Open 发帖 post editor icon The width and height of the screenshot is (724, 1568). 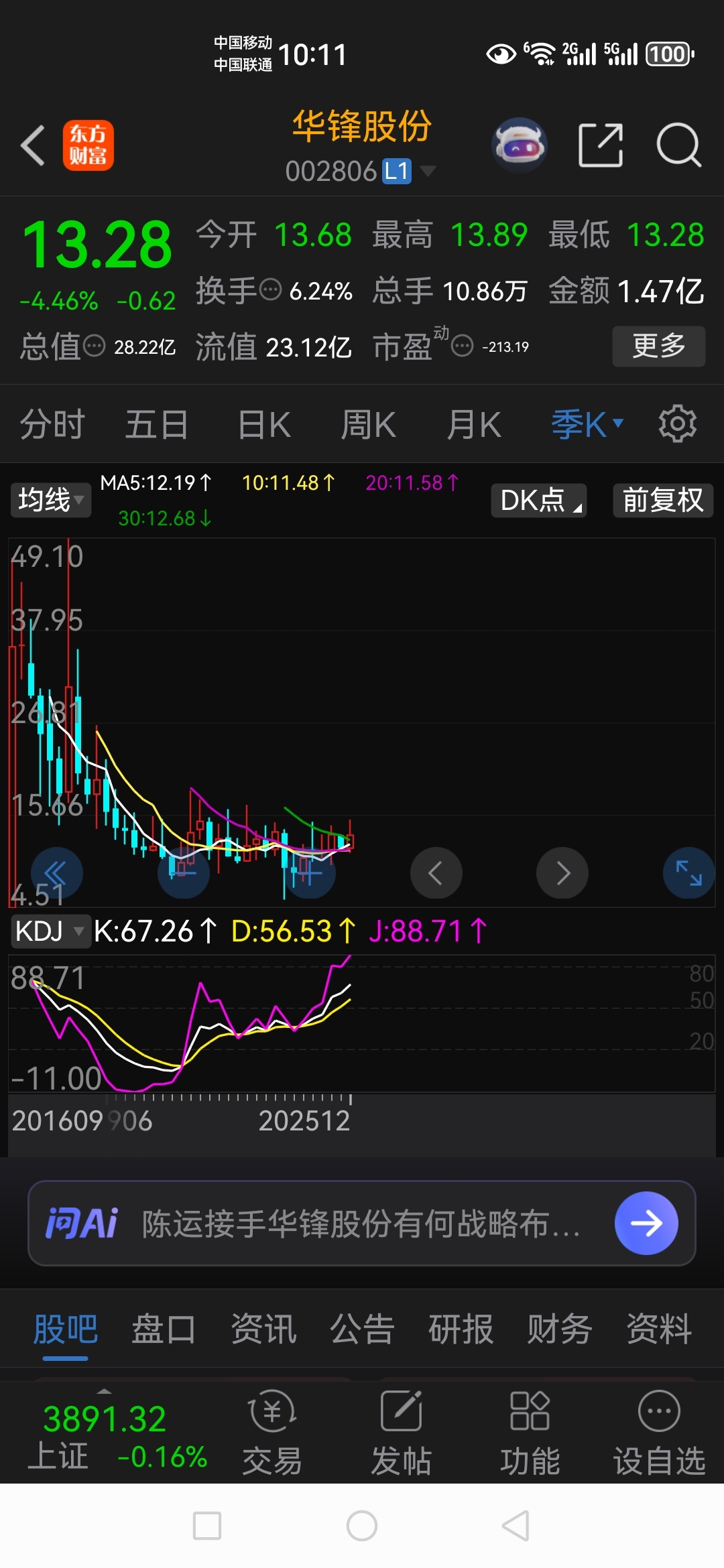tap(401, 1433)
